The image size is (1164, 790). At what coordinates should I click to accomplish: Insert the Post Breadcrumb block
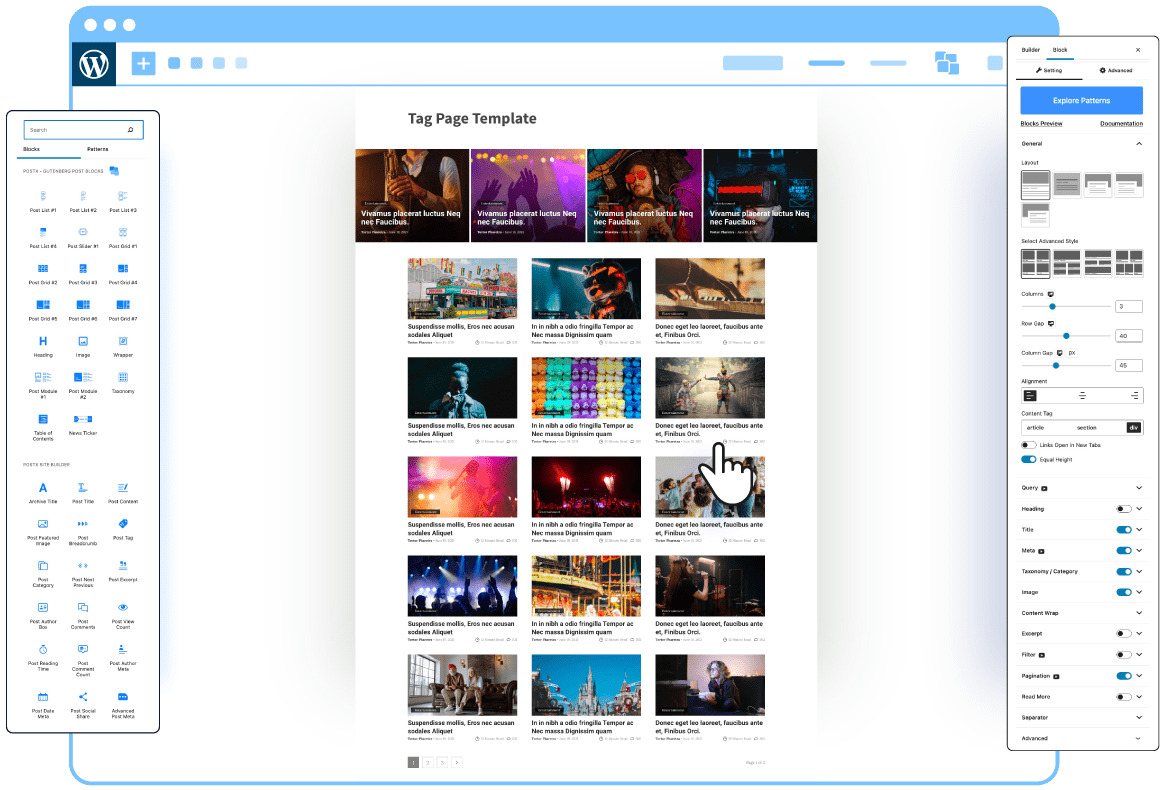pos(83,532)
